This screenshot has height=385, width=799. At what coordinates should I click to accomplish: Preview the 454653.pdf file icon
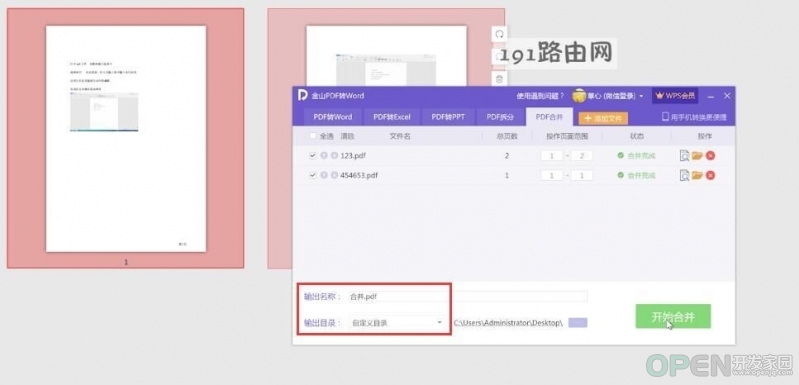point(684,175)
